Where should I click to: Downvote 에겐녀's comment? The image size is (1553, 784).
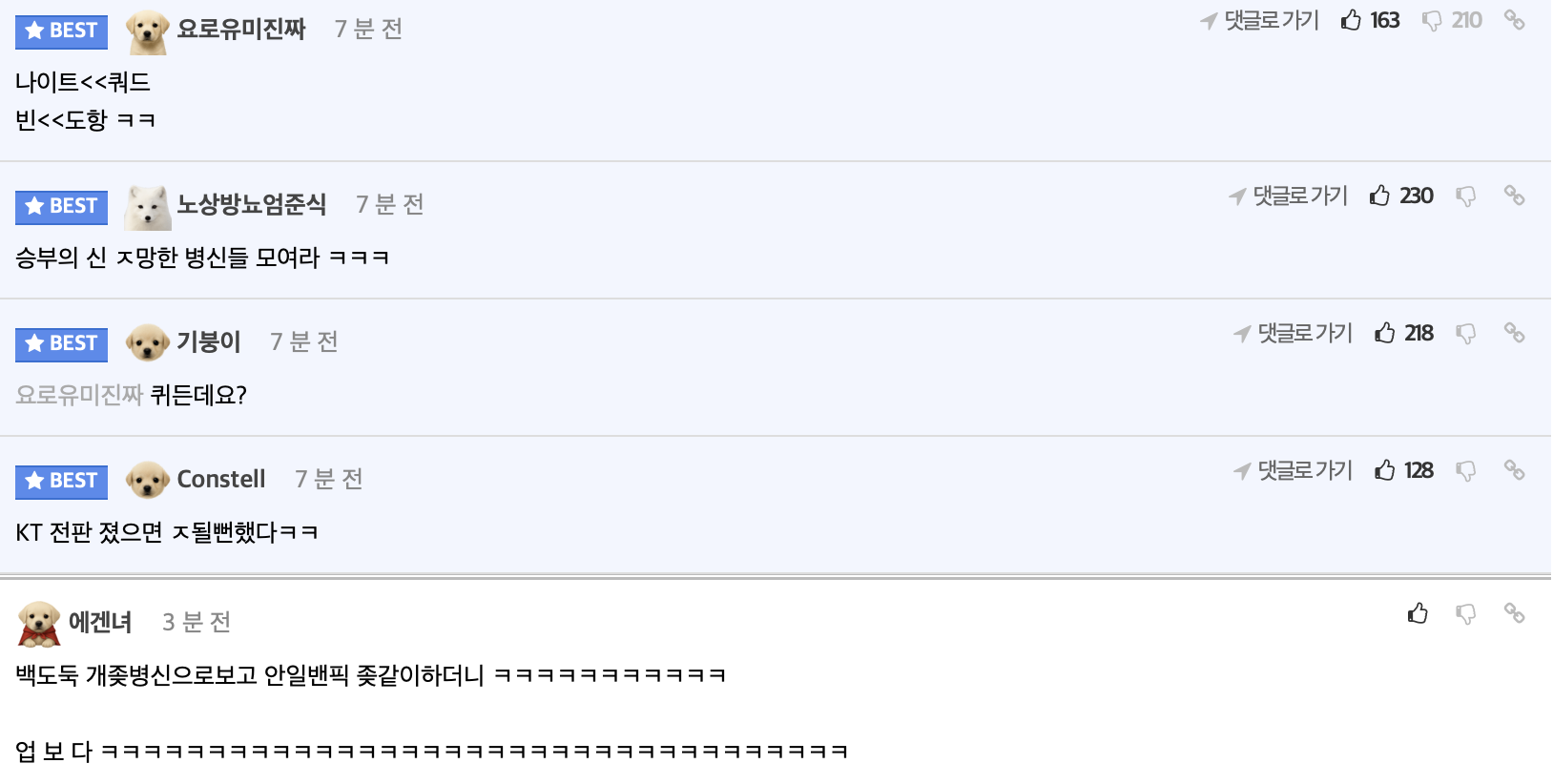coord(1466,614)
